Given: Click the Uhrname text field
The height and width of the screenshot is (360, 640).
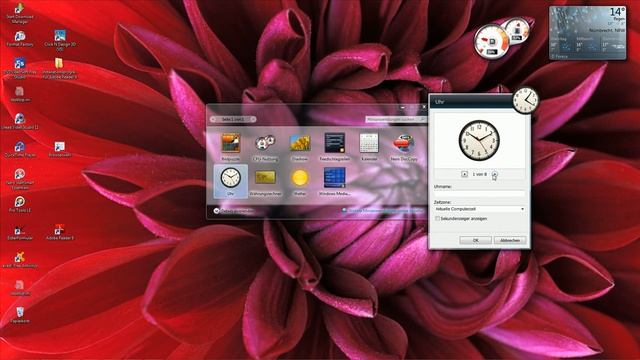Looking at the screenshot, I should coord(479,193).
